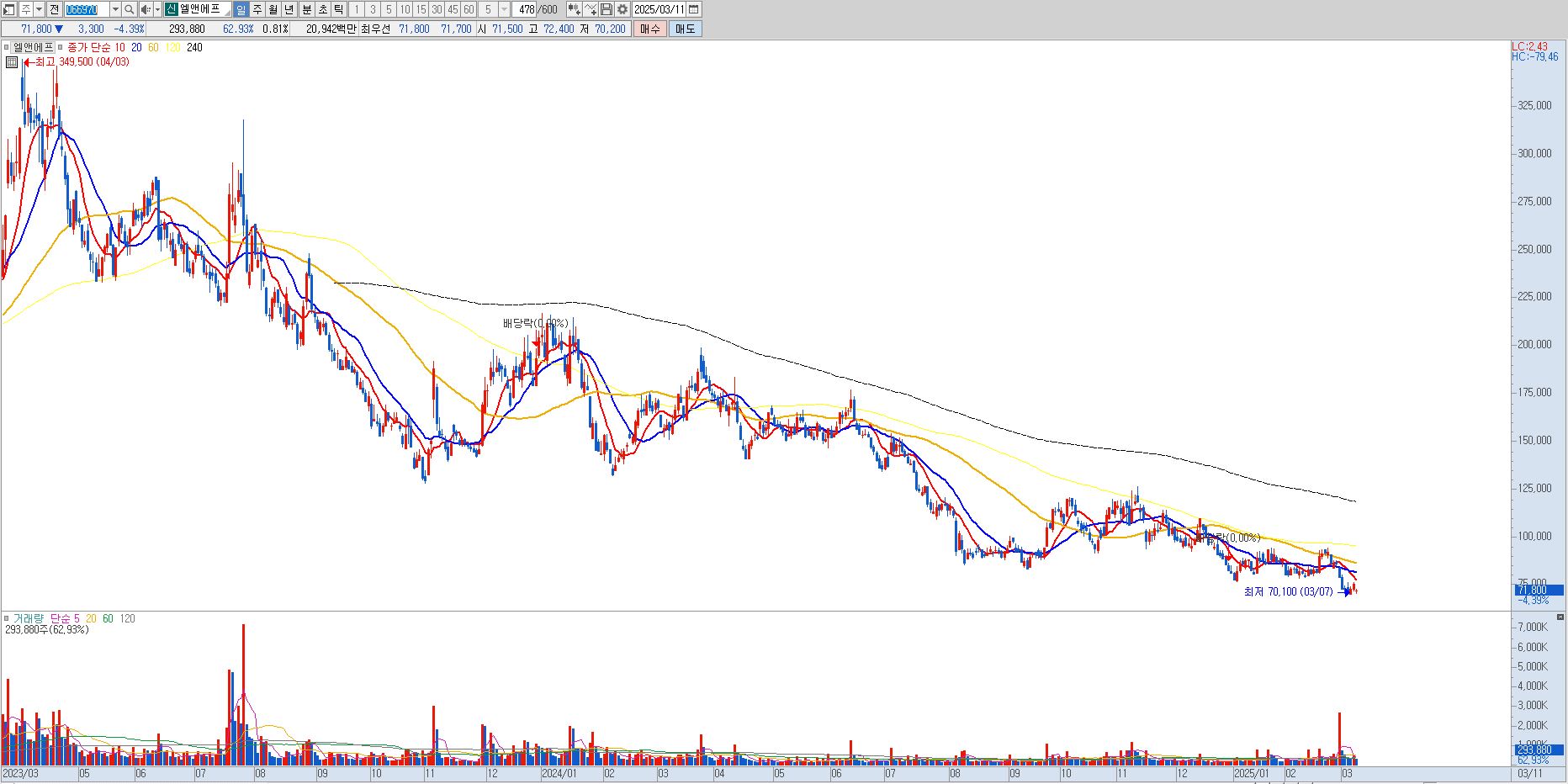Toggle the daily (일) period button
The width and height of the screenshot is (1568, 784).
[x=241, y=9]
